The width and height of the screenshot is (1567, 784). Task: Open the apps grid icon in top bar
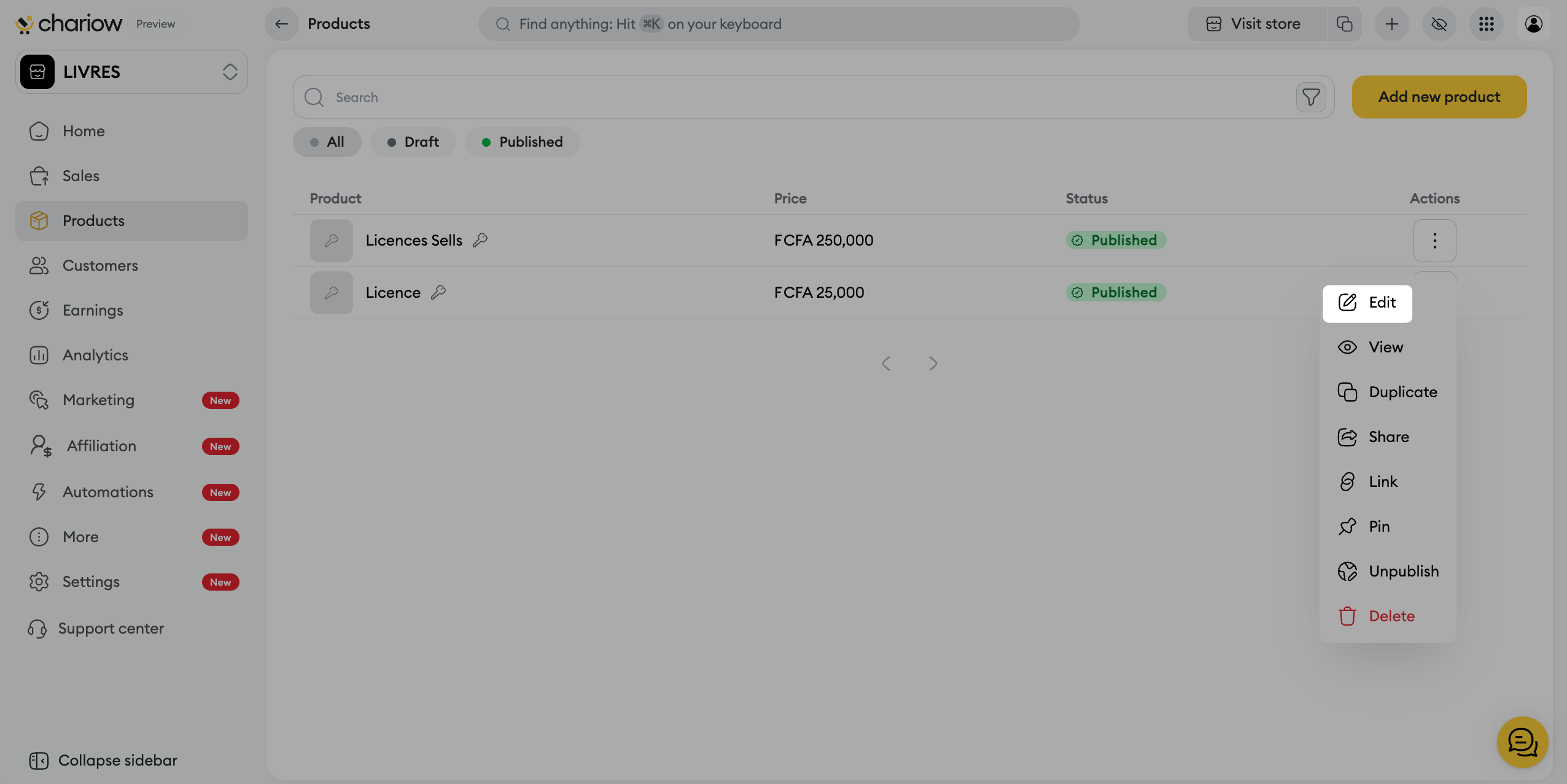(x=1486, y=24)
